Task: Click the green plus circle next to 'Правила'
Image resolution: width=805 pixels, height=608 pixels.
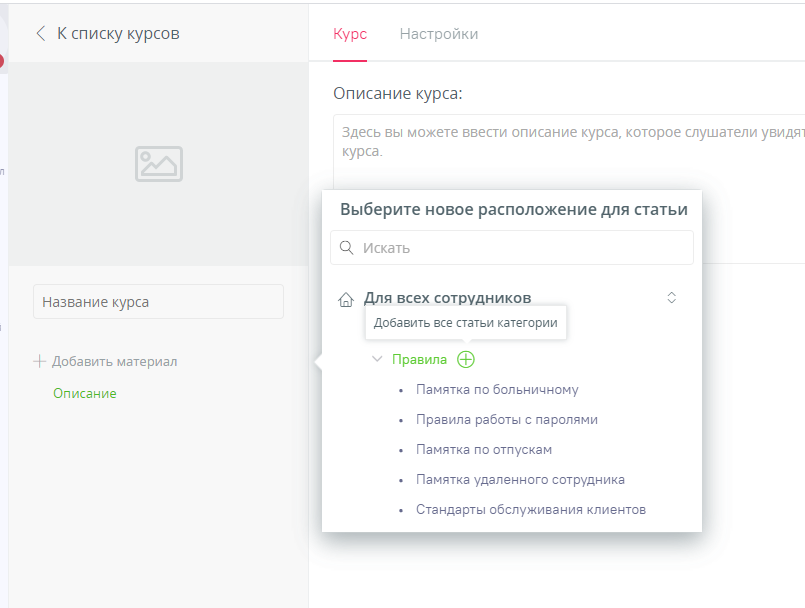Action: click(x=465, y=358)
